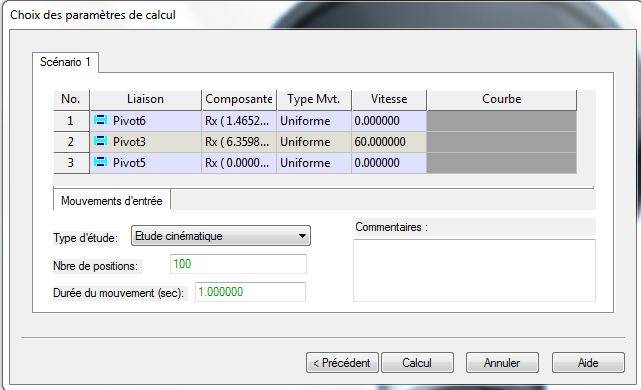Click the Rx (1.4652... composante cell
The image size is (641, 390).
(x=239, y=121)
